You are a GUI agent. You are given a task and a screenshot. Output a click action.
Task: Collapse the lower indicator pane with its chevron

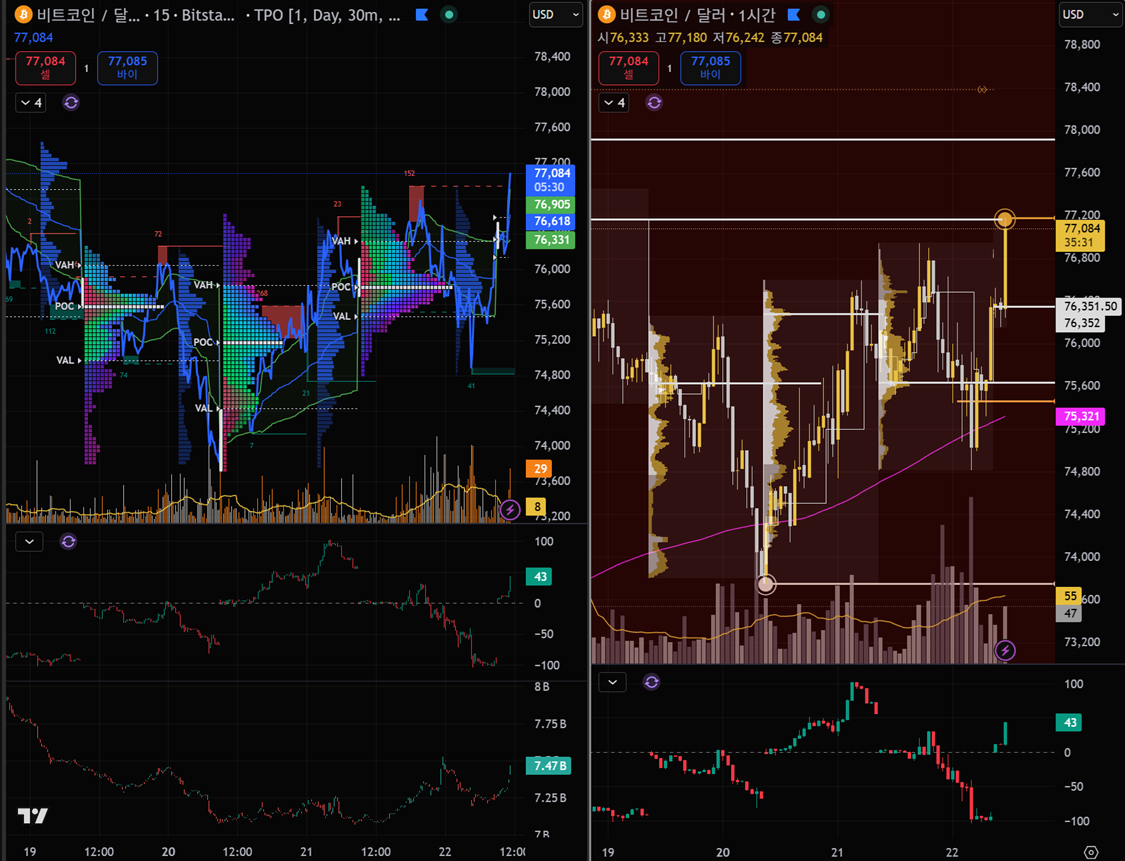(29, 541)
